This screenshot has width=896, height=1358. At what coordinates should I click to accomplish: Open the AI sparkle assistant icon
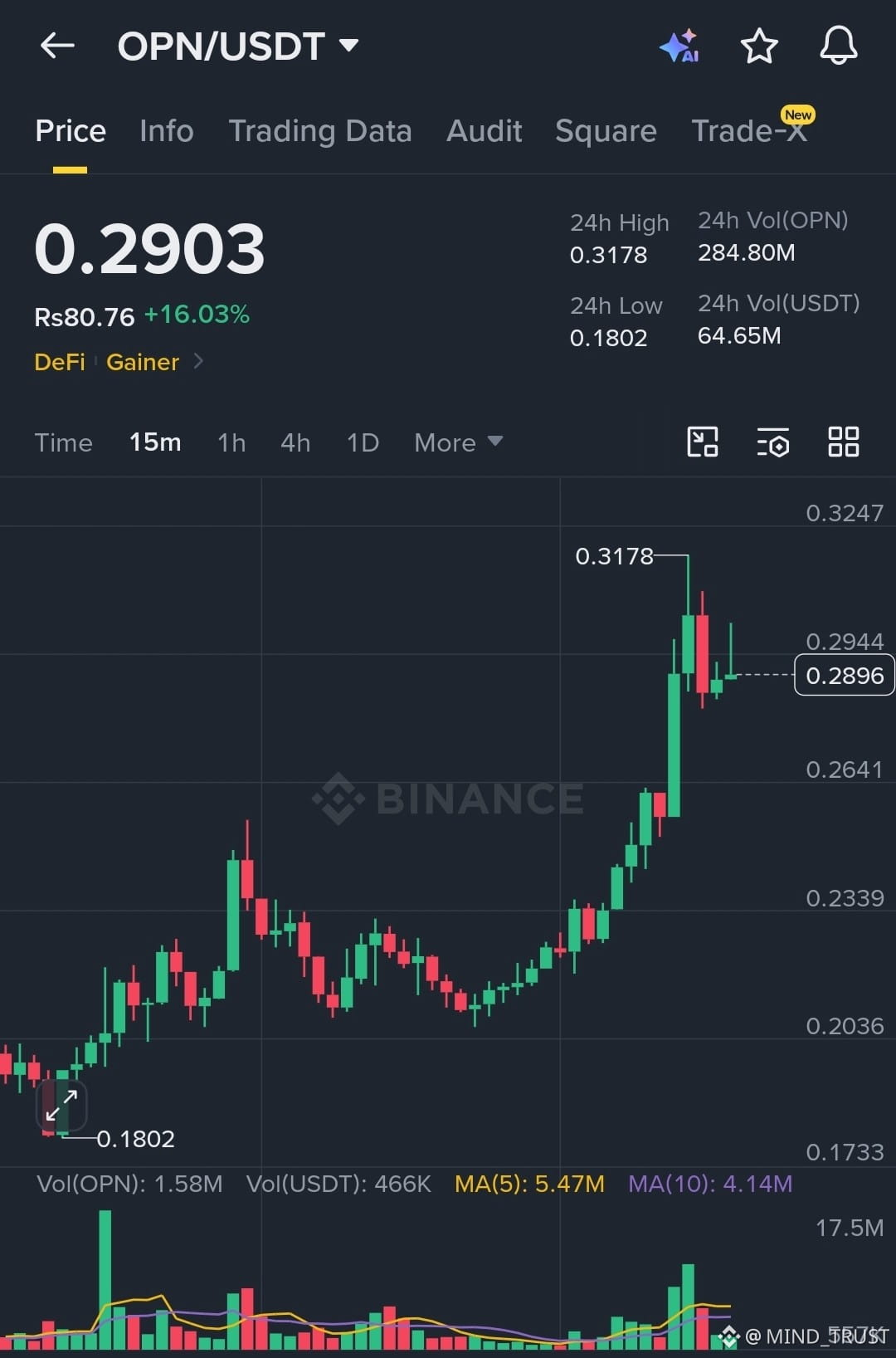[679, 46]
